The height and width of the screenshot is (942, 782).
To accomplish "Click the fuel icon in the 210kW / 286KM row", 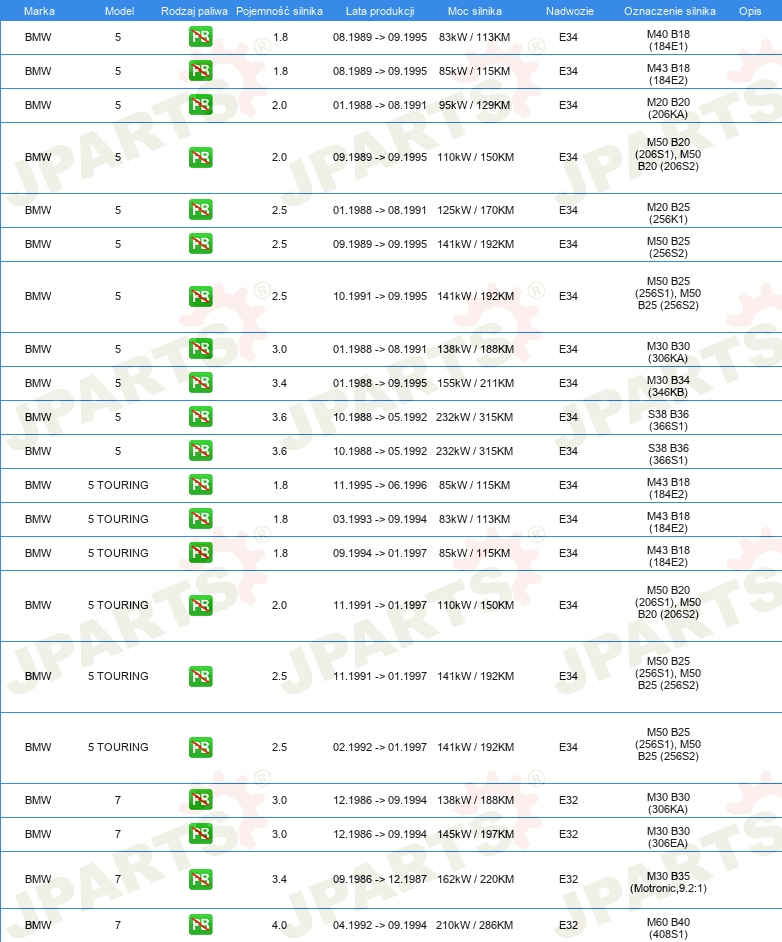I will pyautogui.click(x=201, y=925).
